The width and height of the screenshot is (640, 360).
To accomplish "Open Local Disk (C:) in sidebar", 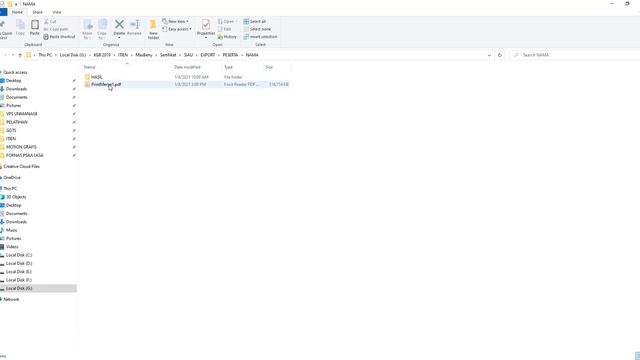I will (x=19, y=255).
